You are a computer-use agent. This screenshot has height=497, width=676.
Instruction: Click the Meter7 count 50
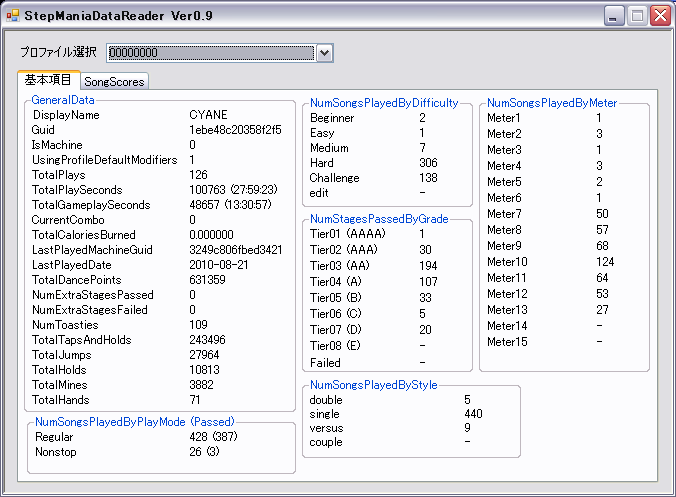[x=602, y=214]
